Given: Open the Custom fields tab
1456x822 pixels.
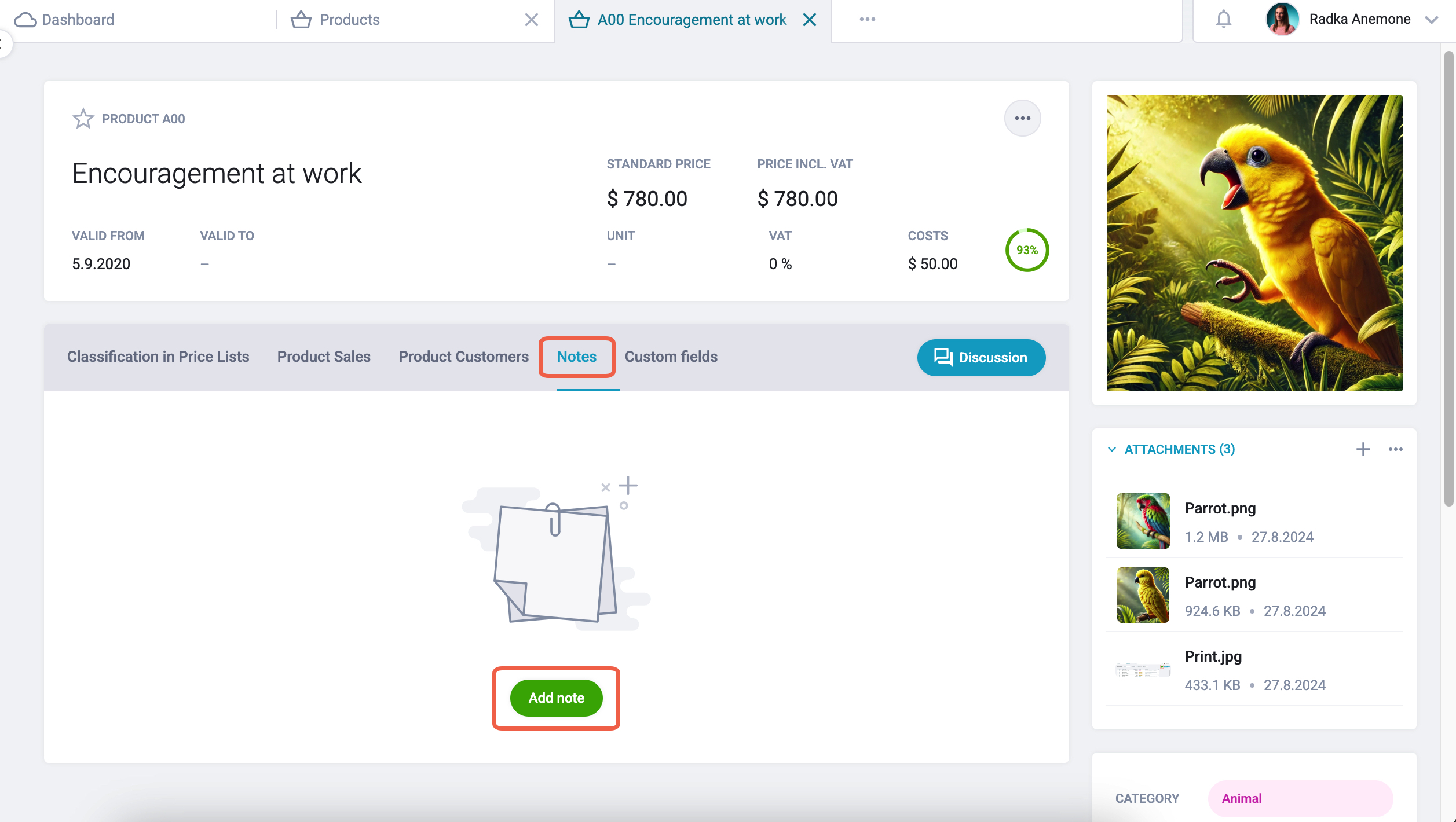Looking at the screenshot, I should pos(671,357).
